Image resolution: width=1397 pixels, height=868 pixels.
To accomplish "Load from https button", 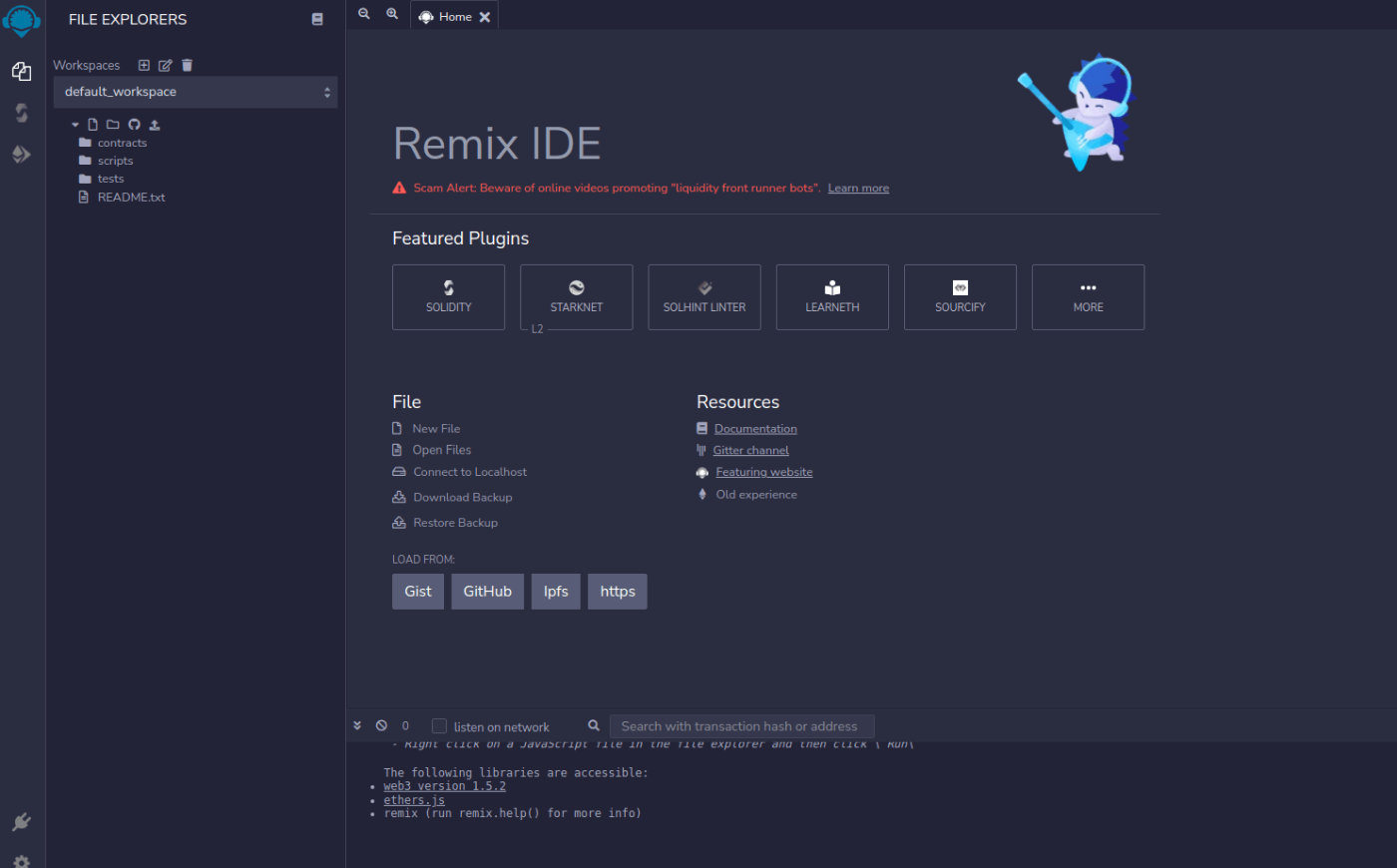I will [618, 592].
